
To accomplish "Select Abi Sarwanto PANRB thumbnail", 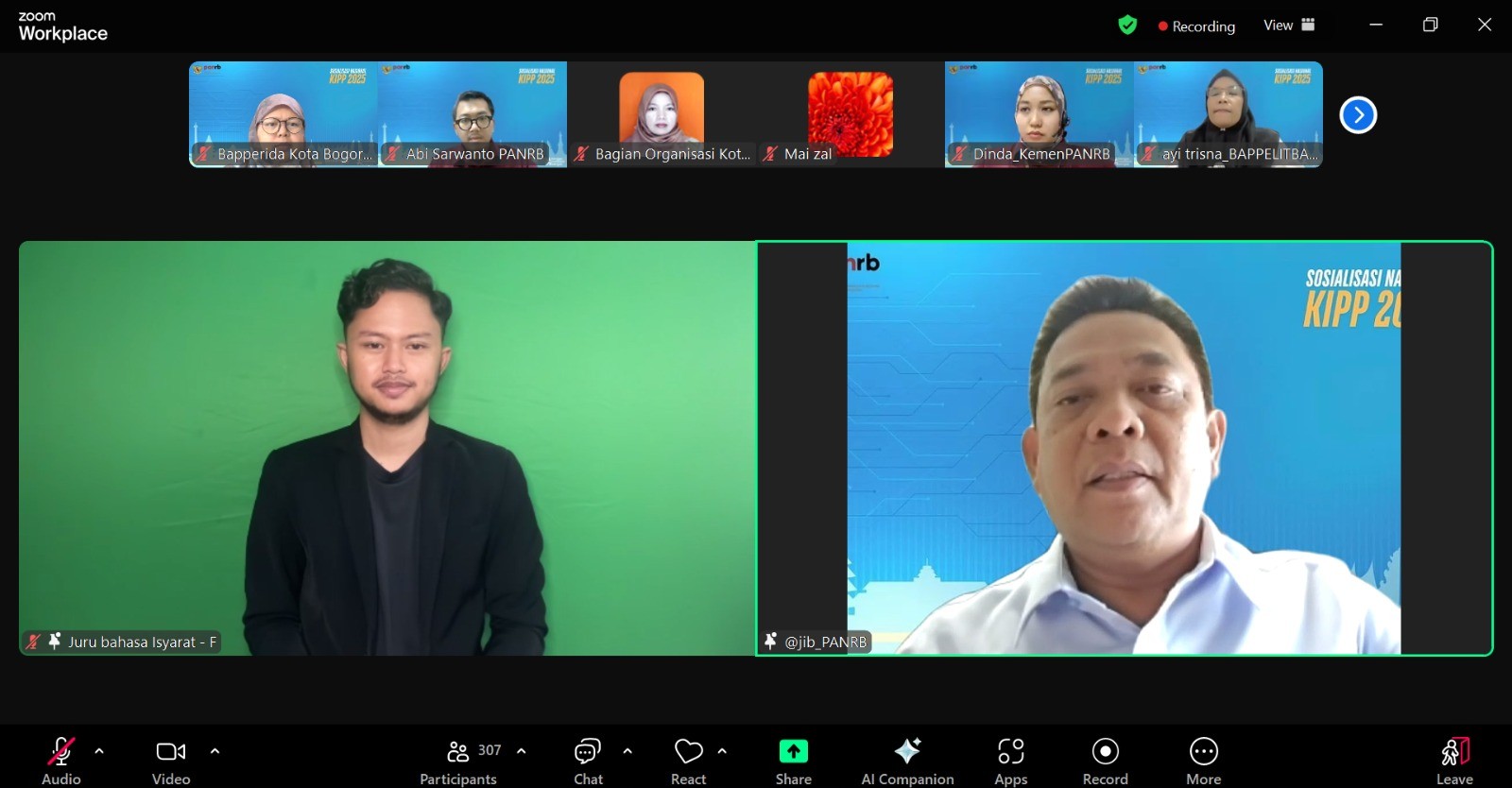I will point(472,114).
